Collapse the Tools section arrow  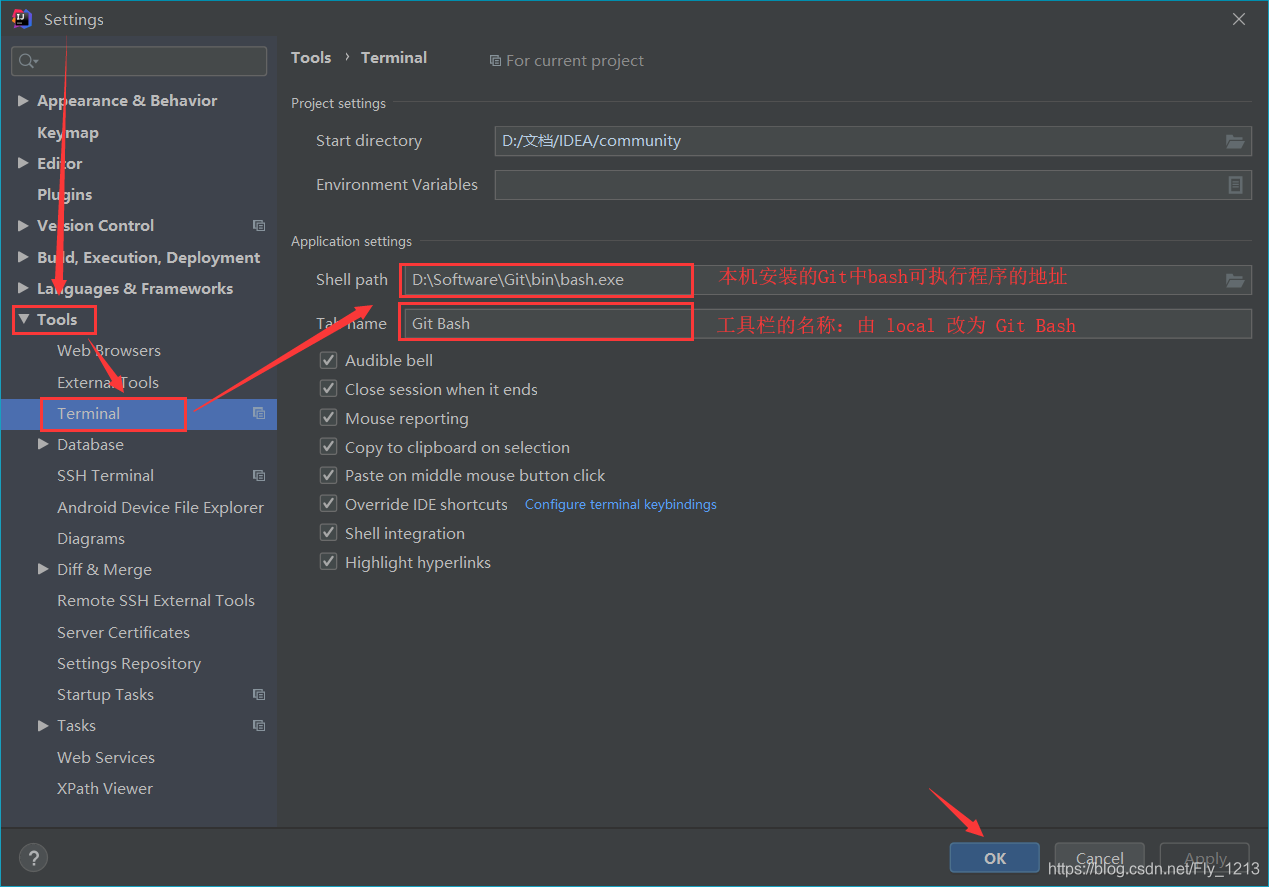click(x=23, y=320)
